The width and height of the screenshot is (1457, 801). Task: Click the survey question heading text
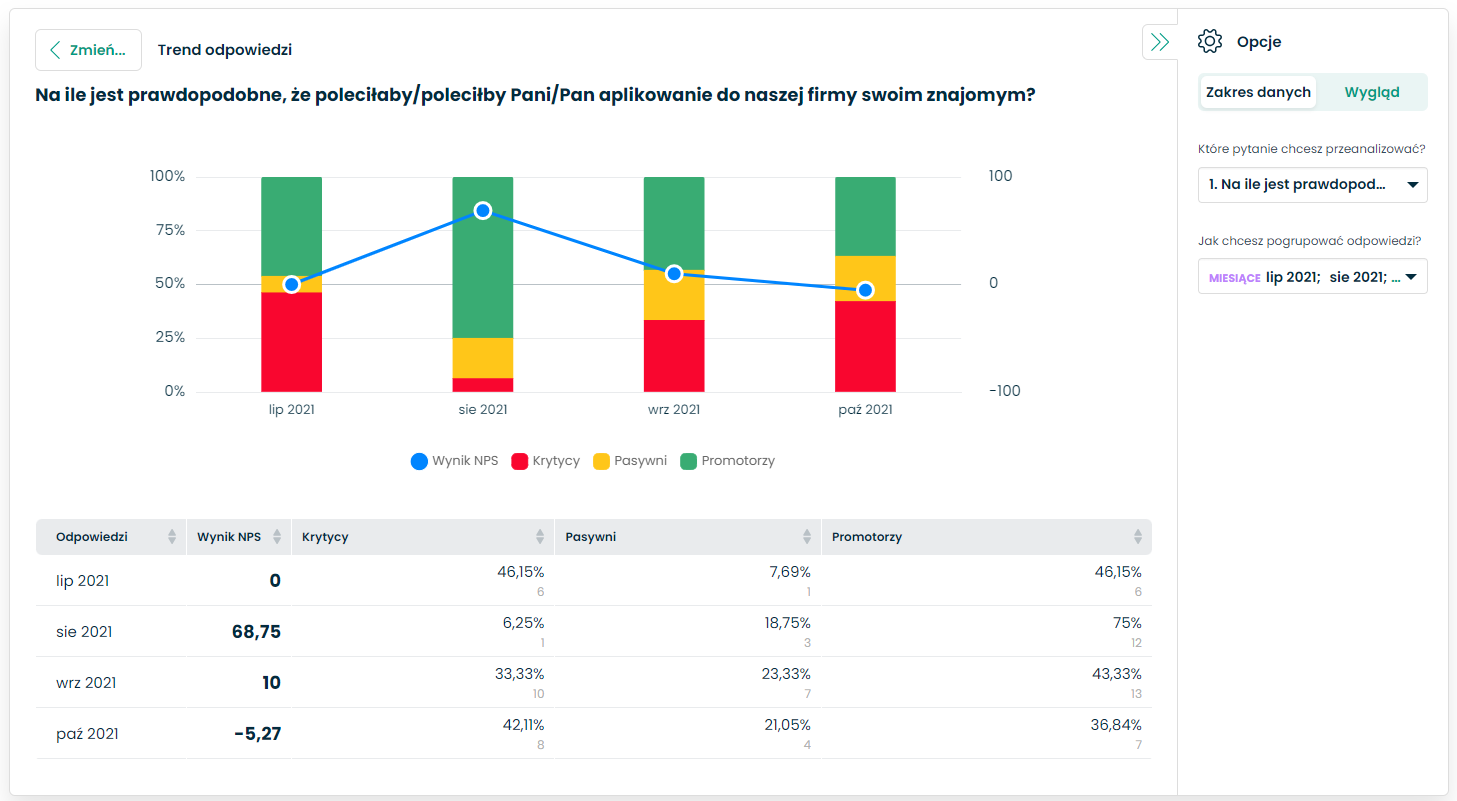pyautogui.click(x=535, y=96)
